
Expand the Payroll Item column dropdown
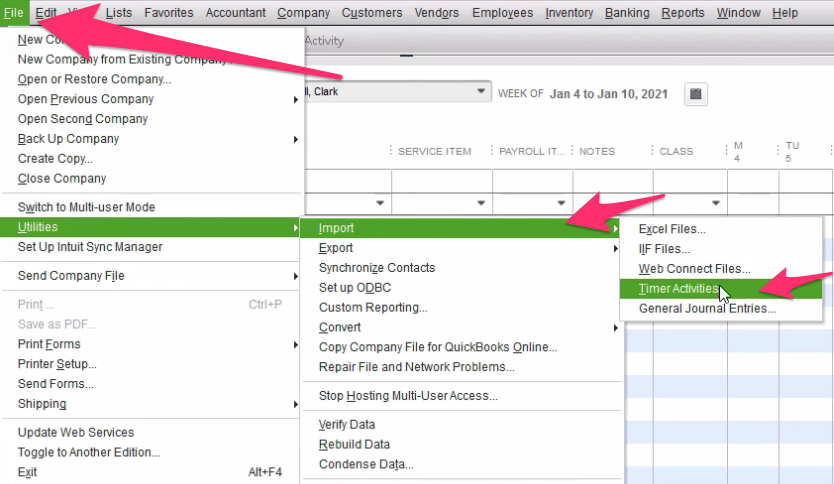click(561, 203)
